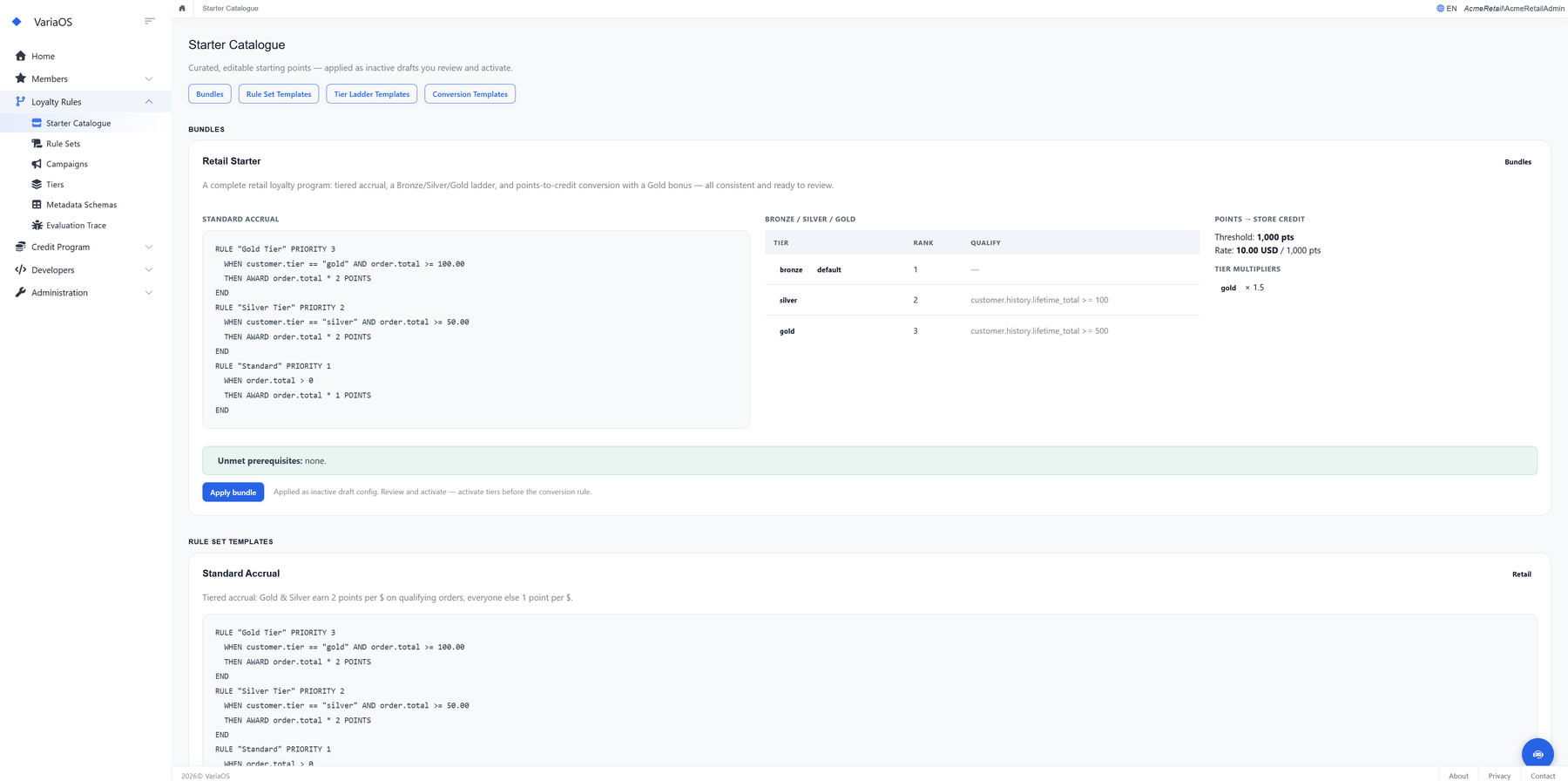
Task: Open the Privacy footer link
Action: 1499,776
